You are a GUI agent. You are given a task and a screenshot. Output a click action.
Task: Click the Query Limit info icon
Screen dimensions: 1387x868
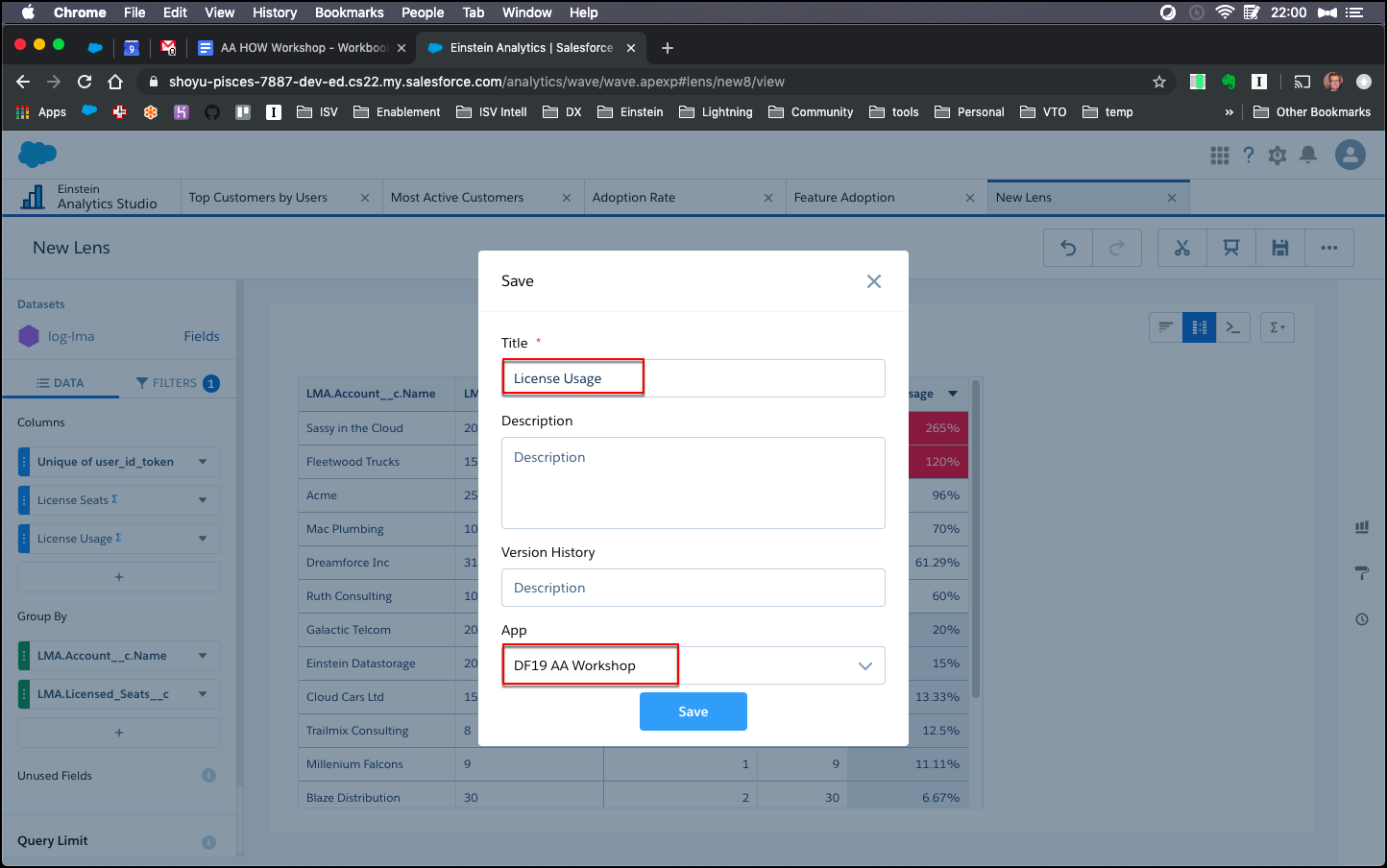point(209,842)
